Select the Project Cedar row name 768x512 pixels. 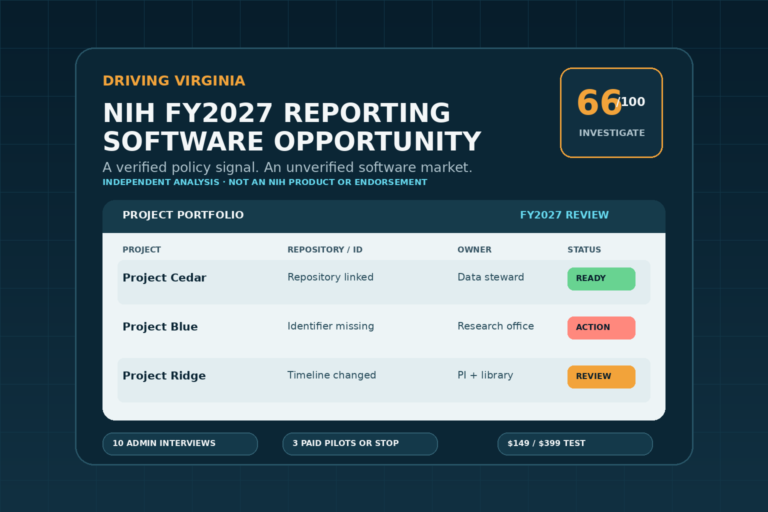click(164, 277)
